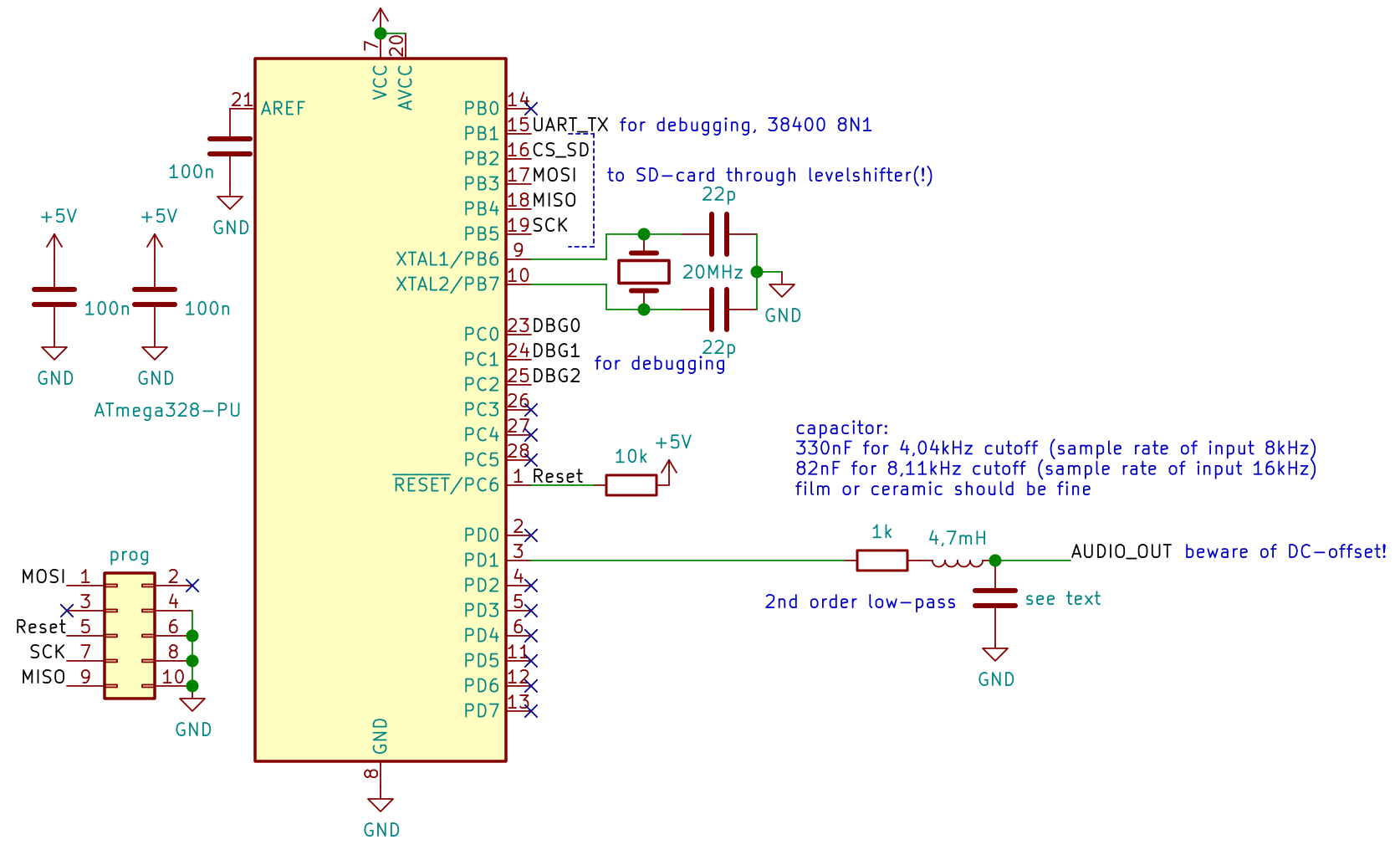Image resolution: width=1400 pixels, height=850 pixels.
Task: Click the no-connect marker on prog pin 2
Action: tap(192, 586)
